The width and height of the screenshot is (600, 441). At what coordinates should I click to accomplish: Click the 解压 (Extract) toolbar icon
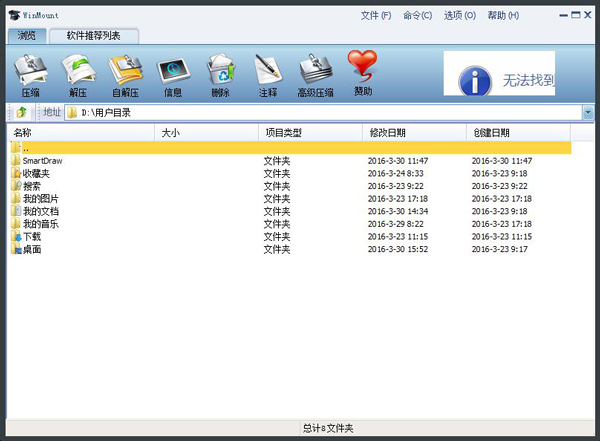coord(78,70)
